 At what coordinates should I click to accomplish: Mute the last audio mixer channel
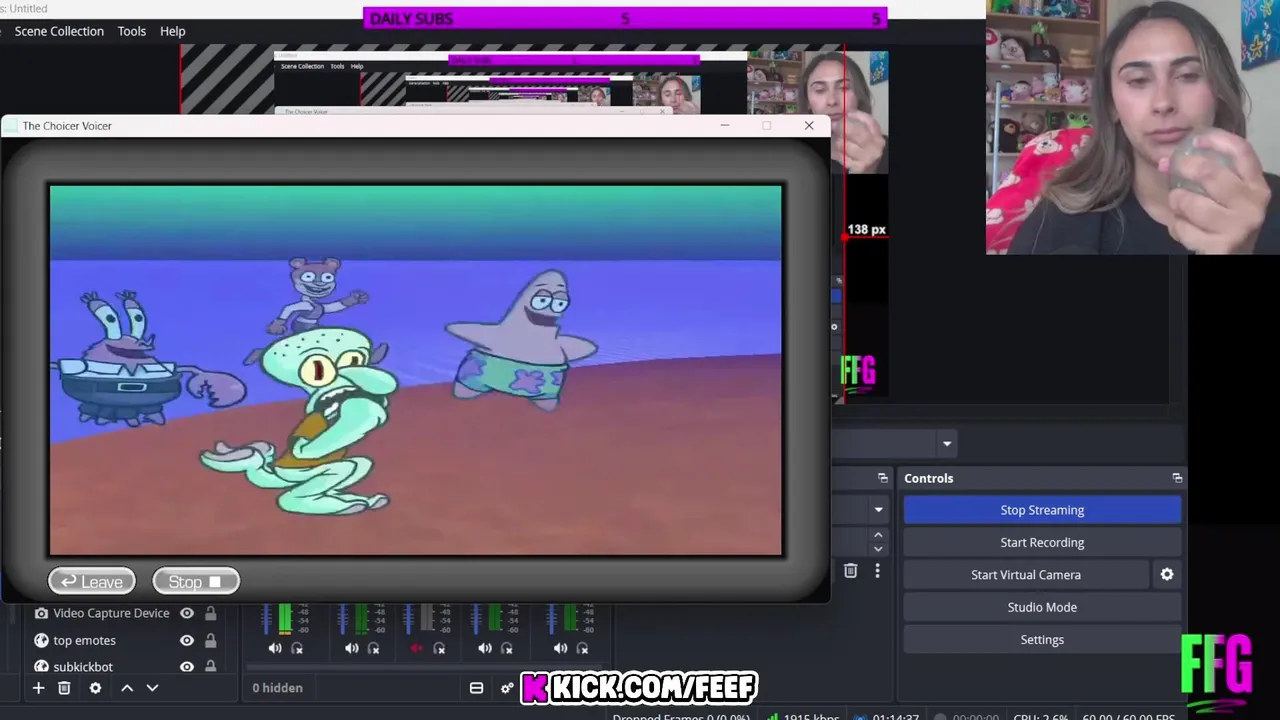click(560, 648)
